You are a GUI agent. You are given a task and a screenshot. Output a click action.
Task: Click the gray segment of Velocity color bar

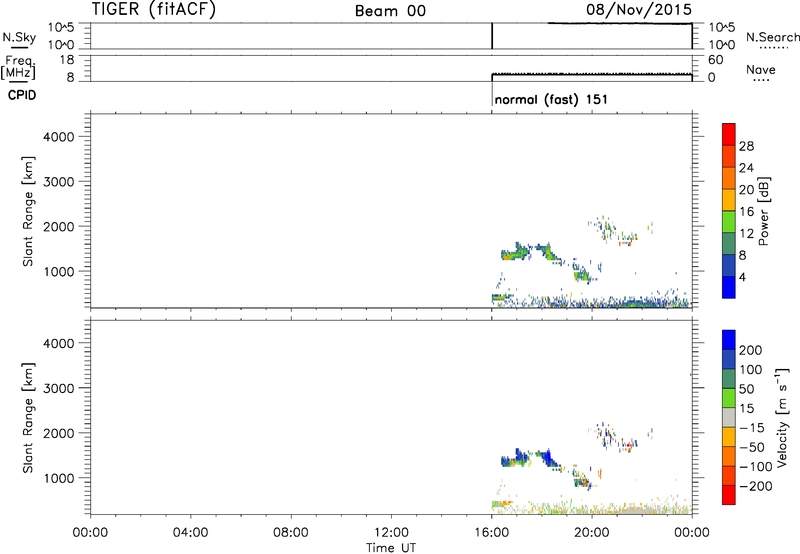coord(729,417)
